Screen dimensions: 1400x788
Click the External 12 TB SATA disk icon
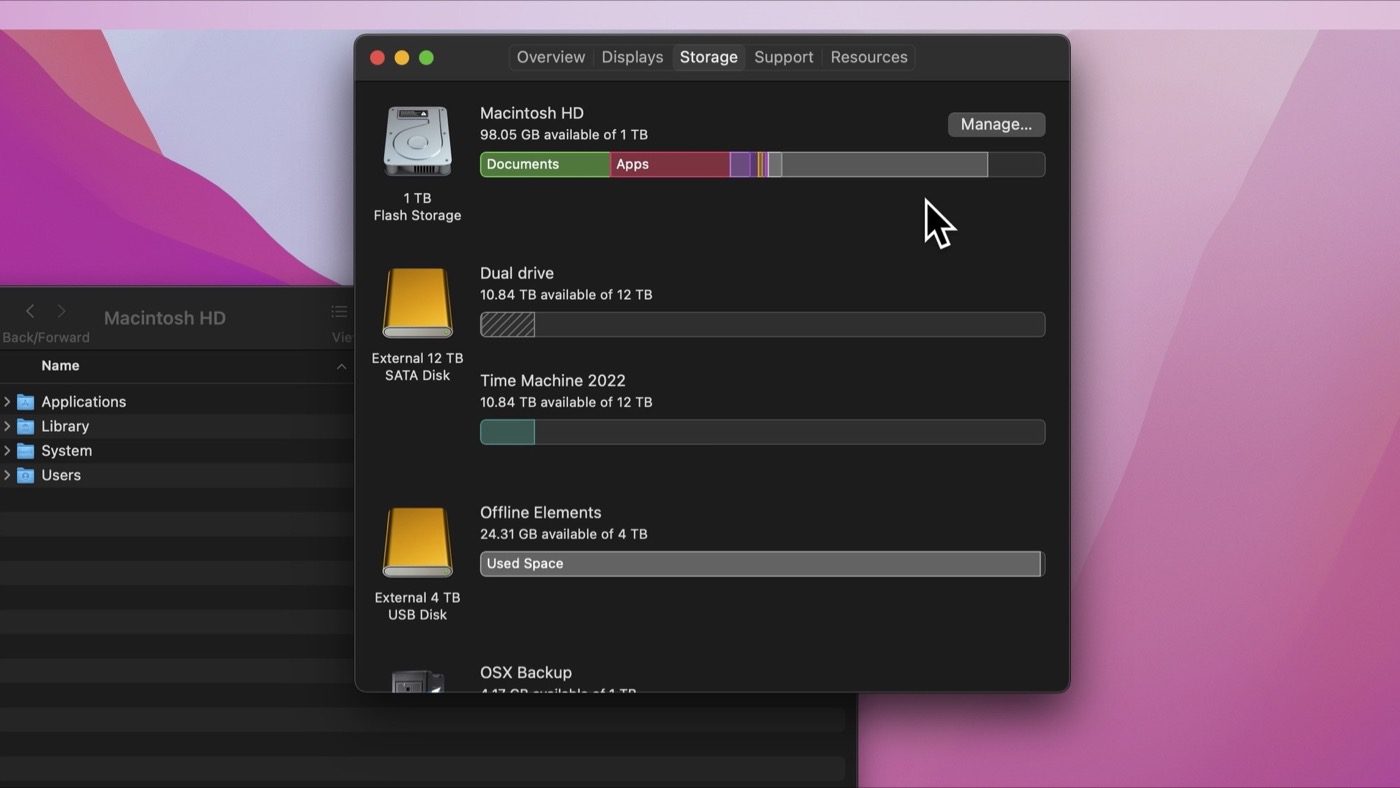coord(417,303)
